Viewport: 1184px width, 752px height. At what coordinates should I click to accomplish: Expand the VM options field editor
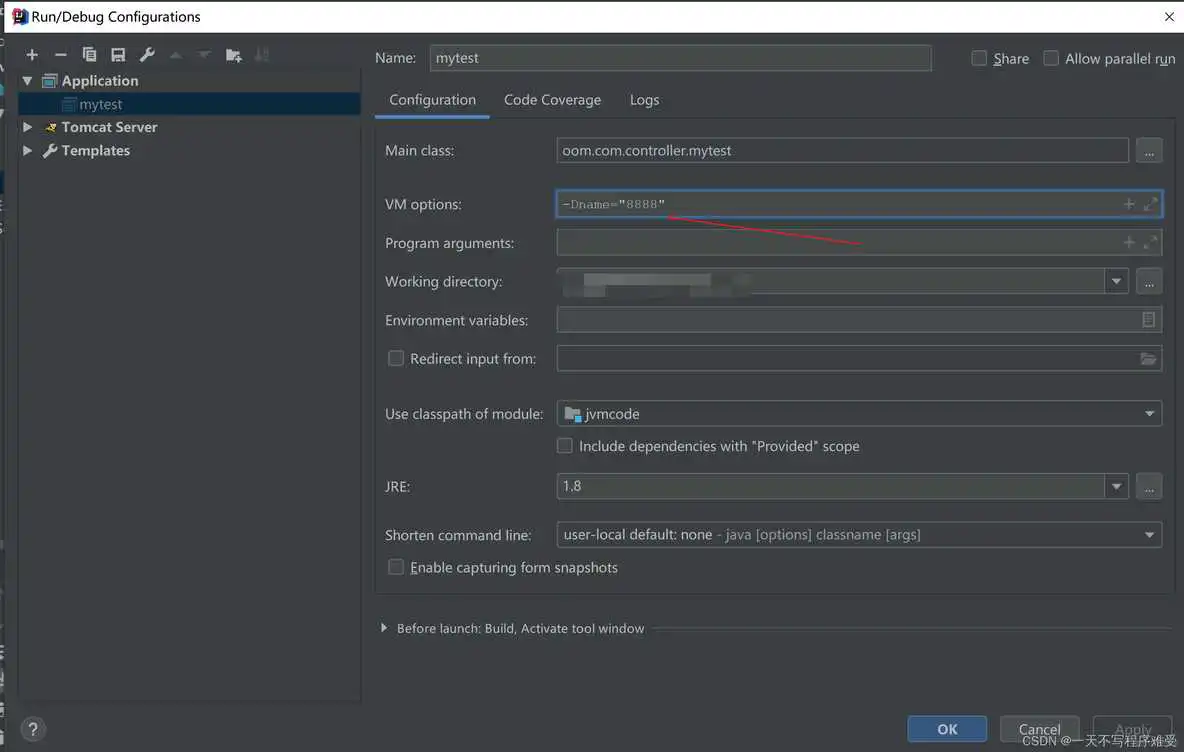[x=1150, y=204]
